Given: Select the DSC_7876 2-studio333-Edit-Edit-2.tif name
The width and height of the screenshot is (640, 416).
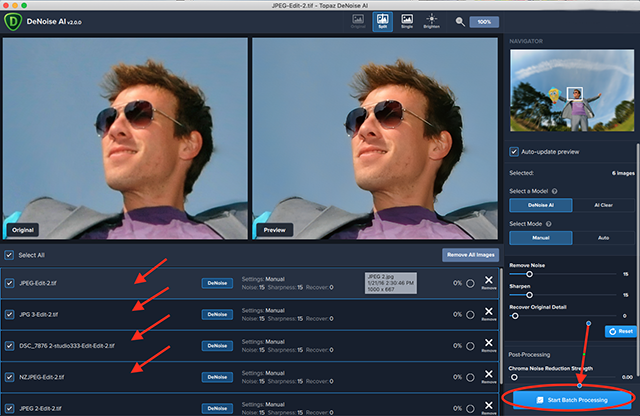Looking at the screenshot, I should tap(67, 346).
